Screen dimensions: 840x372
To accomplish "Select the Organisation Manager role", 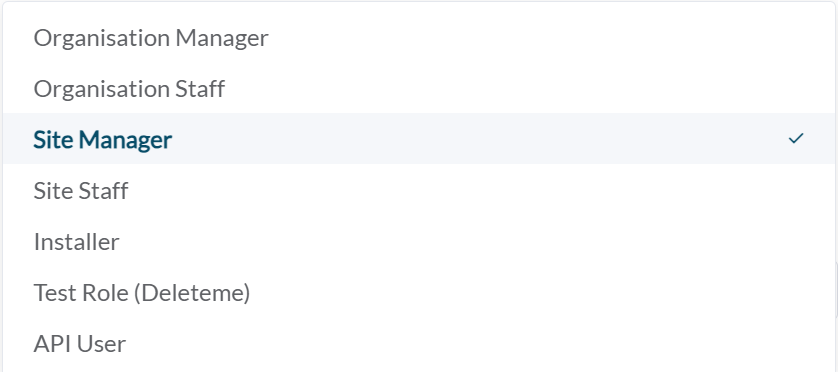I will click(x=419, y=38).
